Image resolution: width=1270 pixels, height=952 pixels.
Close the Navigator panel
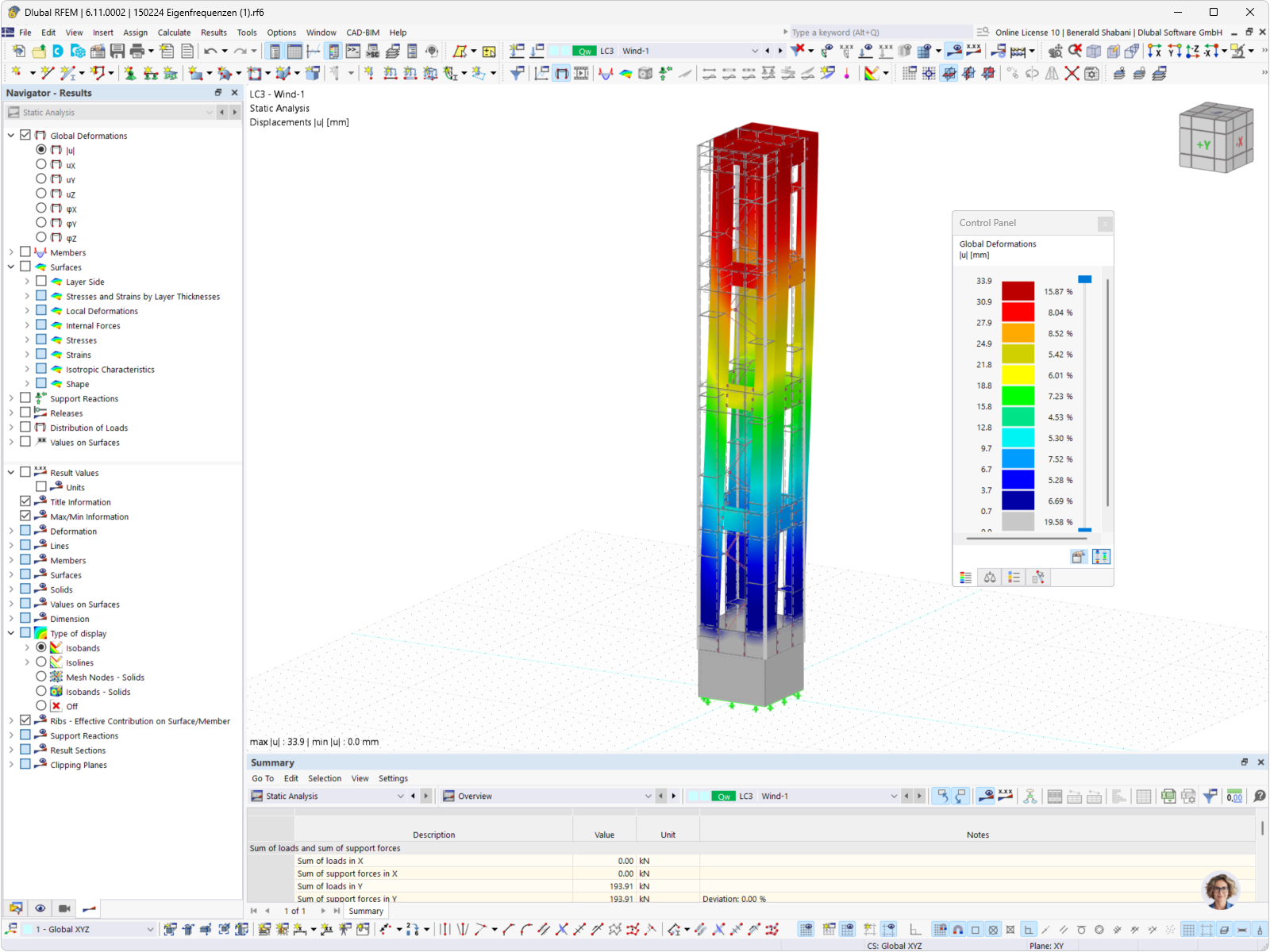pyautogui.click(x=234, y=93)
